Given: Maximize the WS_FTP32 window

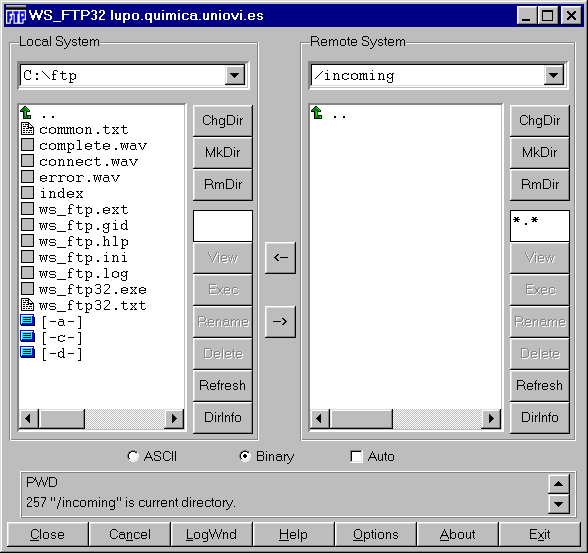Looking at the screenshot, I should 548,16.
